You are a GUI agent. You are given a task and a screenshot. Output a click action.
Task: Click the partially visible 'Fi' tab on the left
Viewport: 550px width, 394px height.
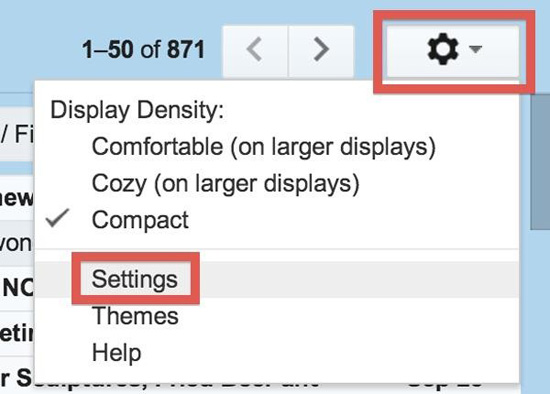17,134
